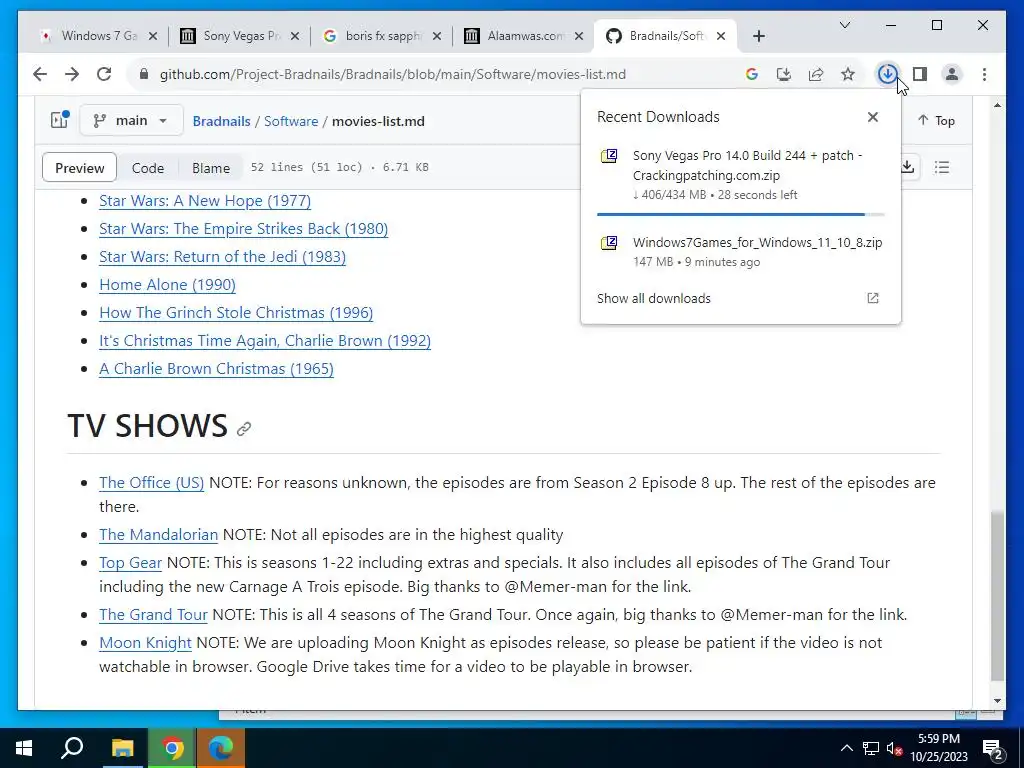The height and width of the screenshot is (768, 1024).
Task: Close the Windows 7 Games tab
Action: coord(153,37)
